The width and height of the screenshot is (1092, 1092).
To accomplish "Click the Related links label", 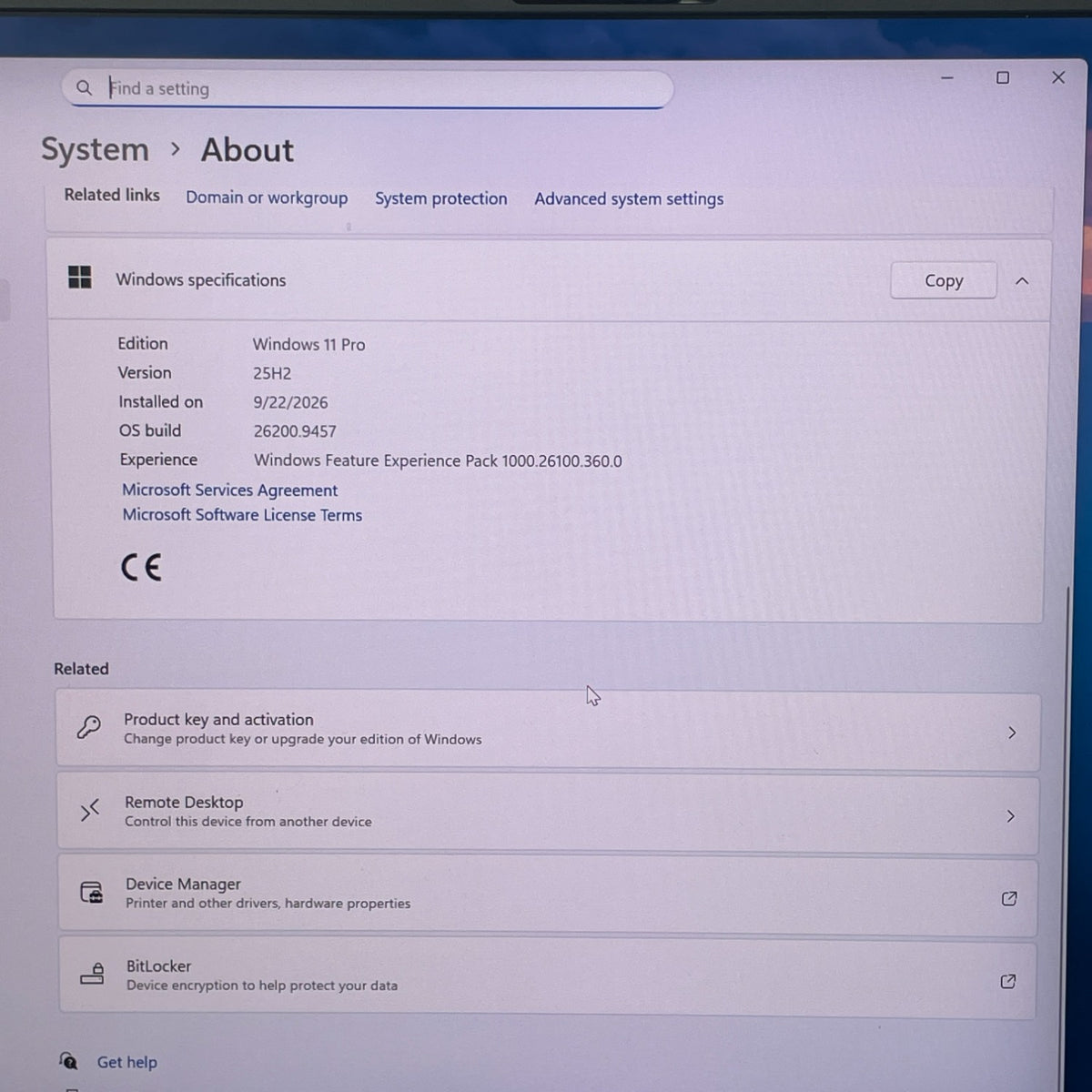I will pyautogui.click(x=112, y=195).
